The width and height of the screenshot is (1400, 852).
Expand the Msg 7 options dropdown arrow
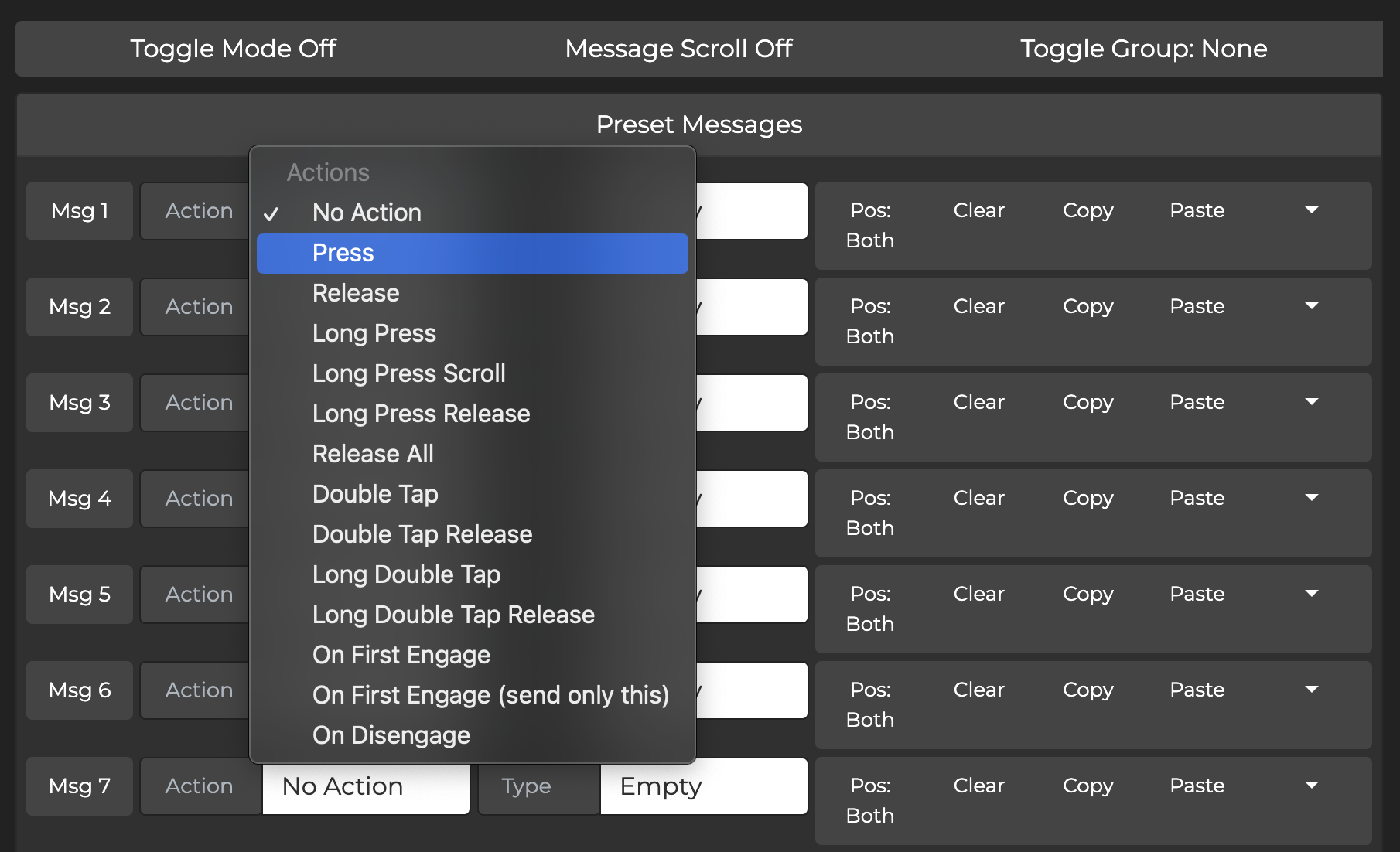1313,786
